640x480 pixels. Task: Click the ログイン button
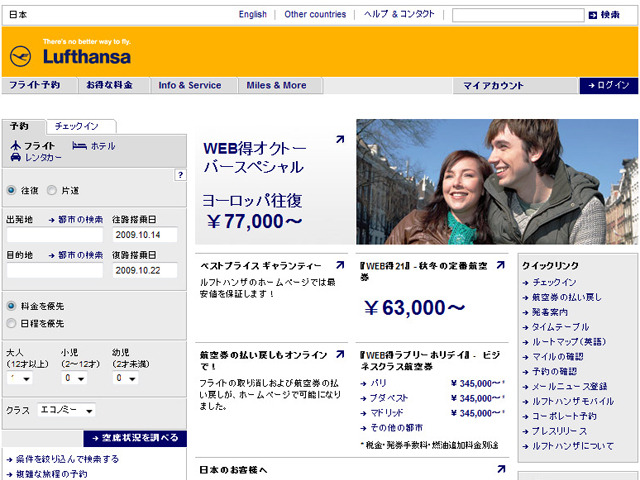[609, 86]
